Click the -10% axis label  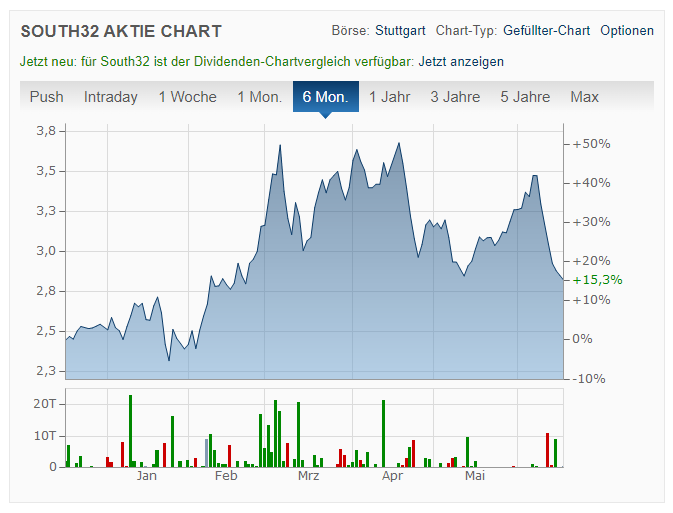(x=589, y=379)
